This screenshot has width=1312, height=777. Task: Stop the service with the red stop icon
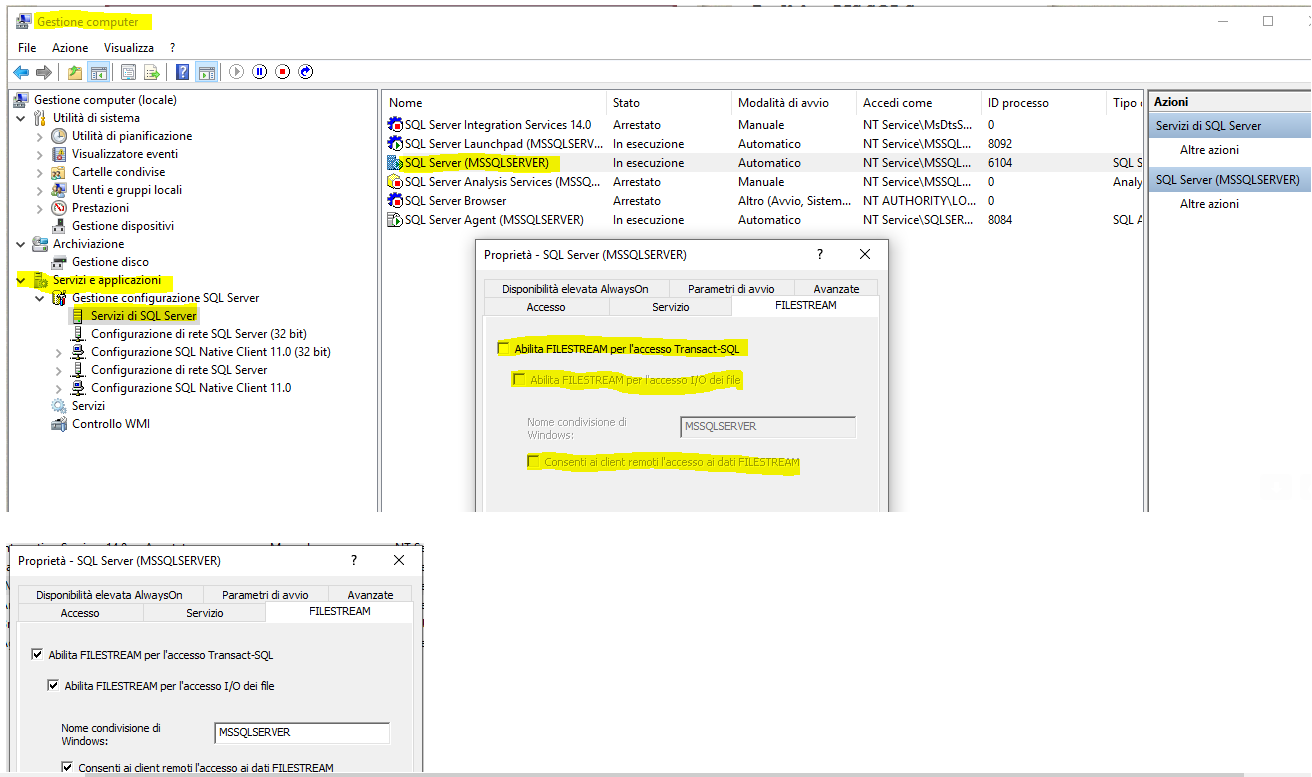[x=283, y=72]
